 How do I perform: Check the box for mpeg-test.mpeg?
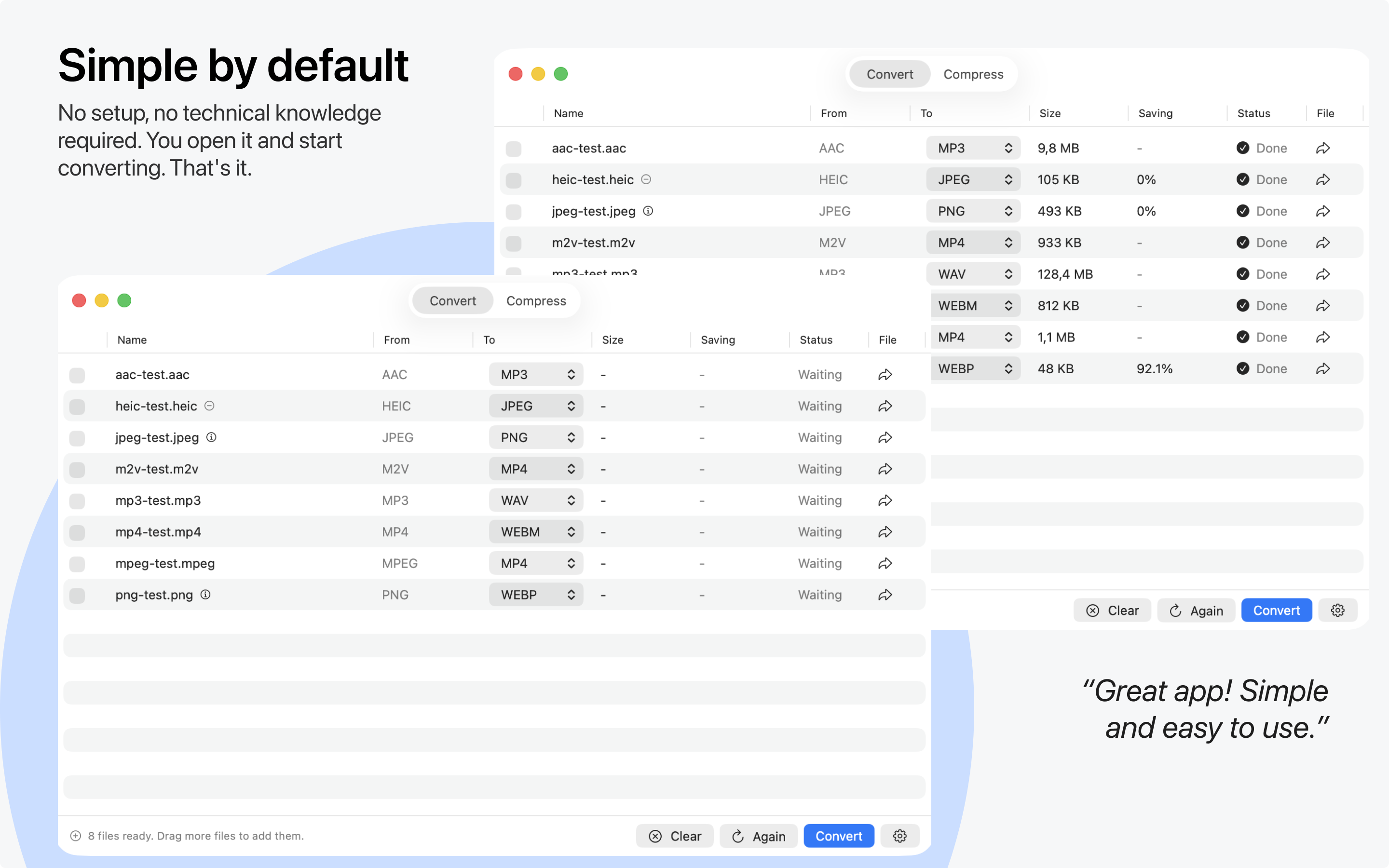(77, 564)
